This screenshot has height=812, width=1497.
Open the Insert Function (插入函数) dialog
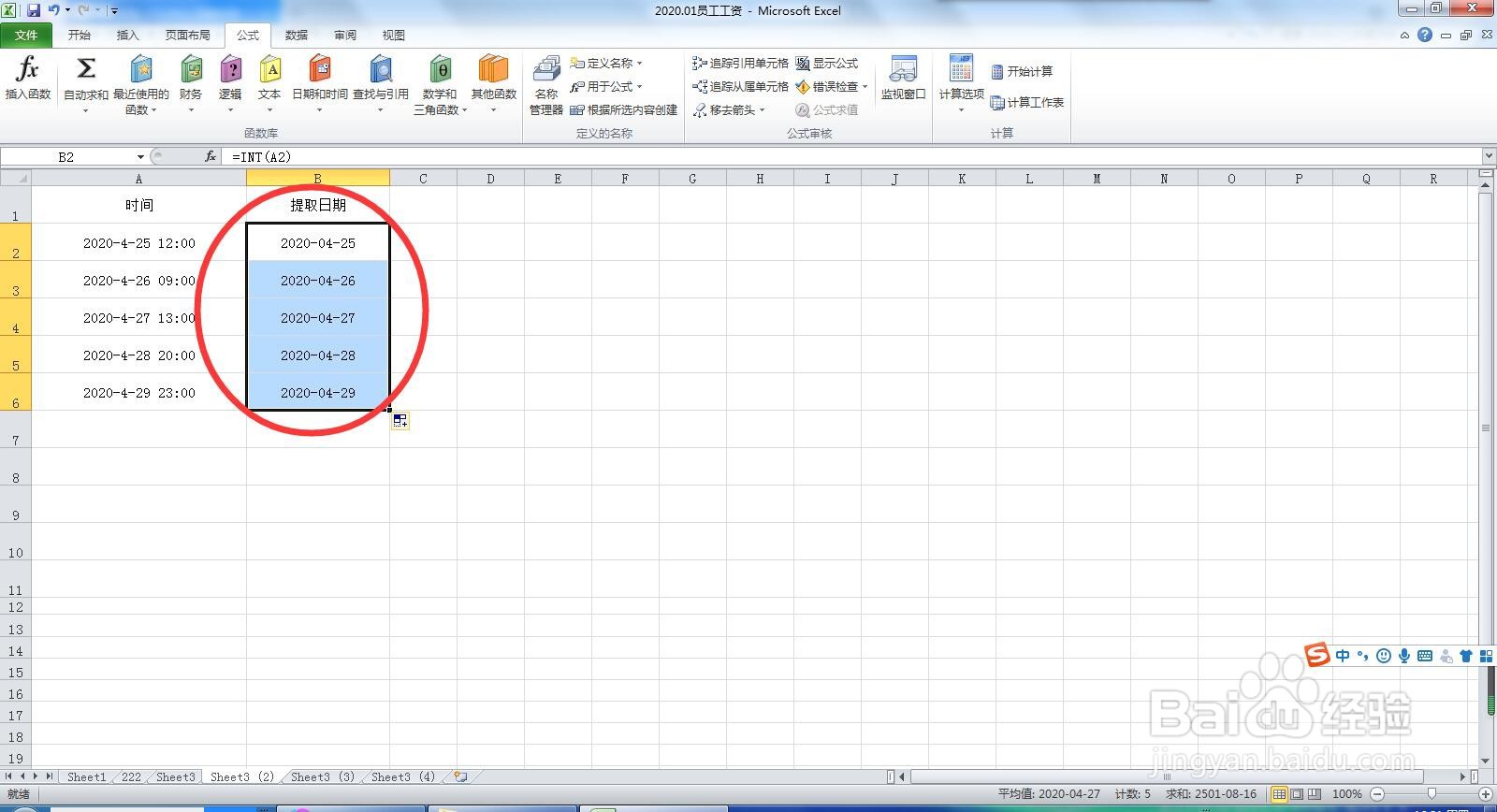coord(28,79)
